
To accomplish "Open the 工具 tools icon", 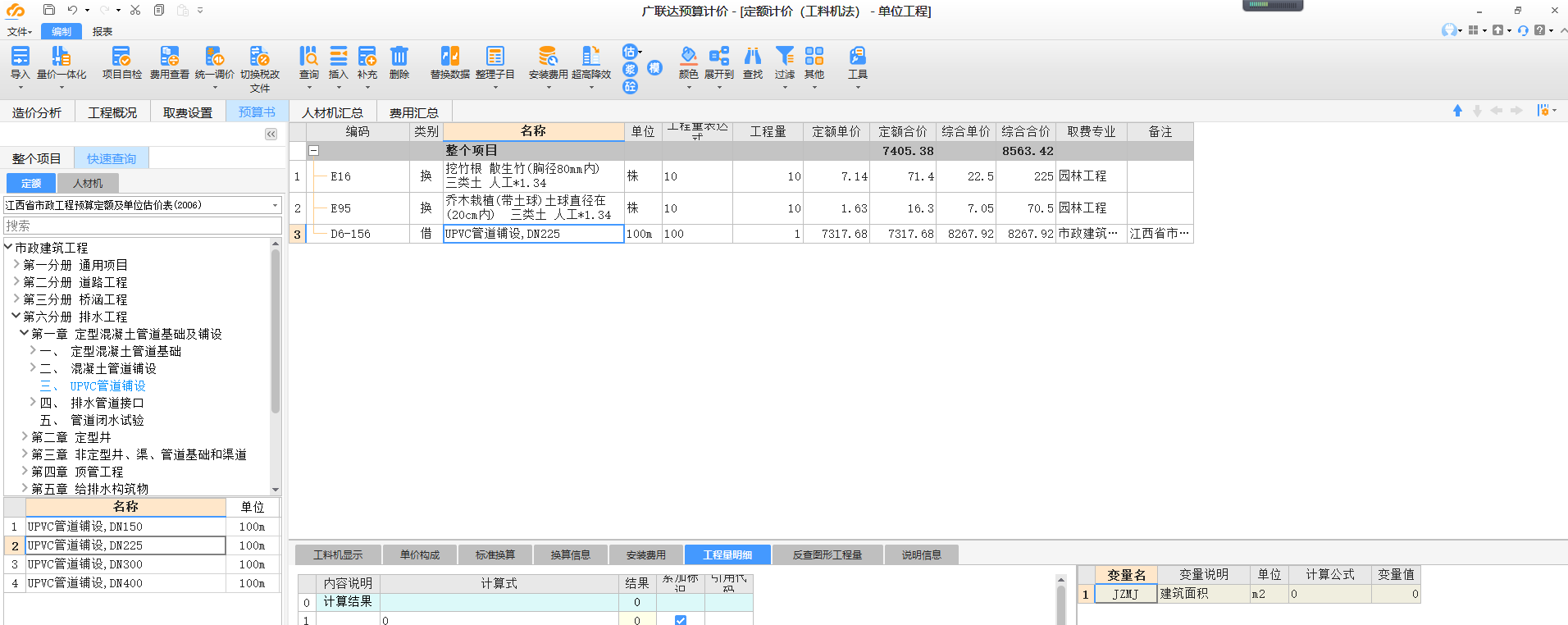I will pos(857,56).
